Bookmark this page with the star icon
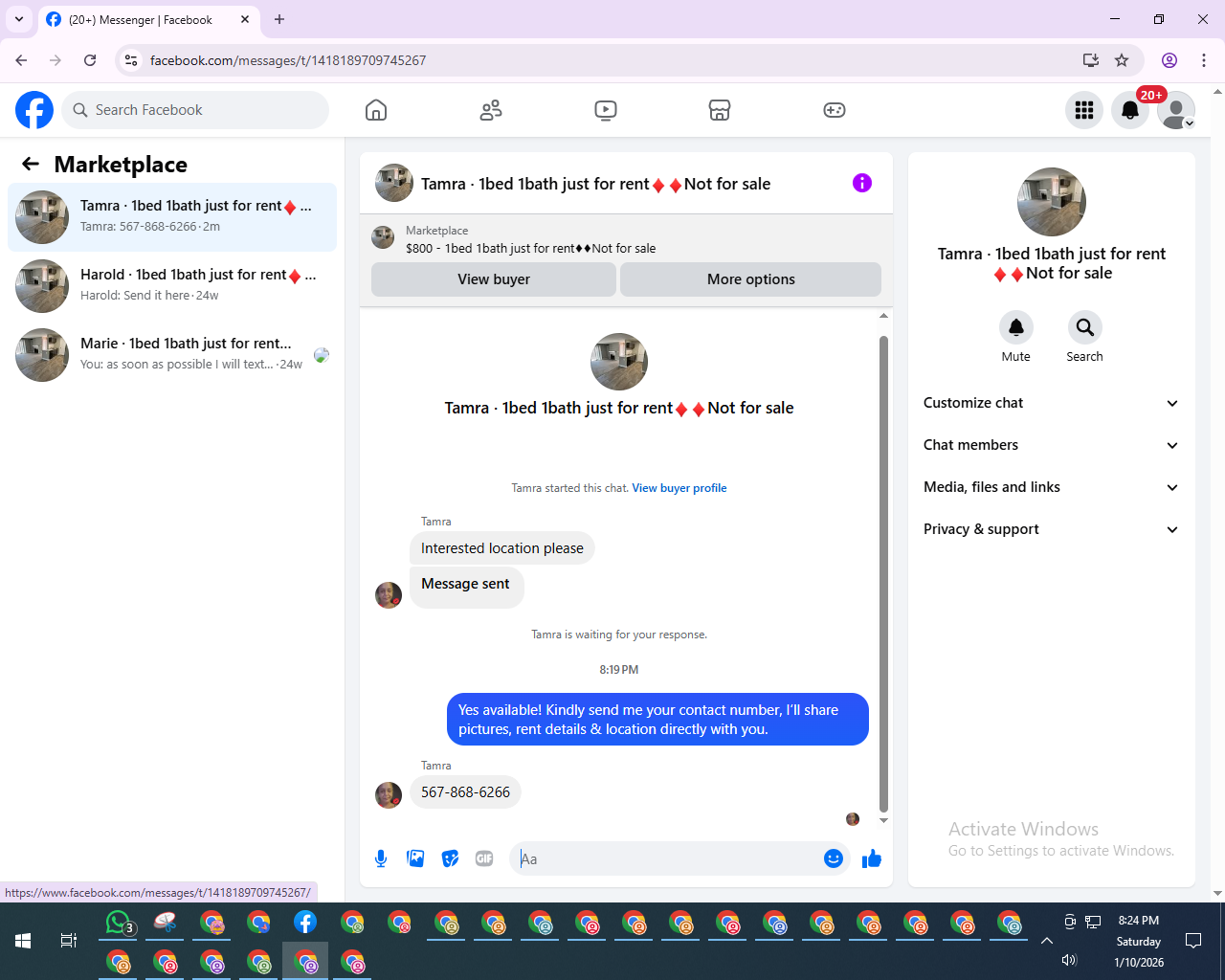The width and height of the screenshot is (1225, 980). point(1122,60)
